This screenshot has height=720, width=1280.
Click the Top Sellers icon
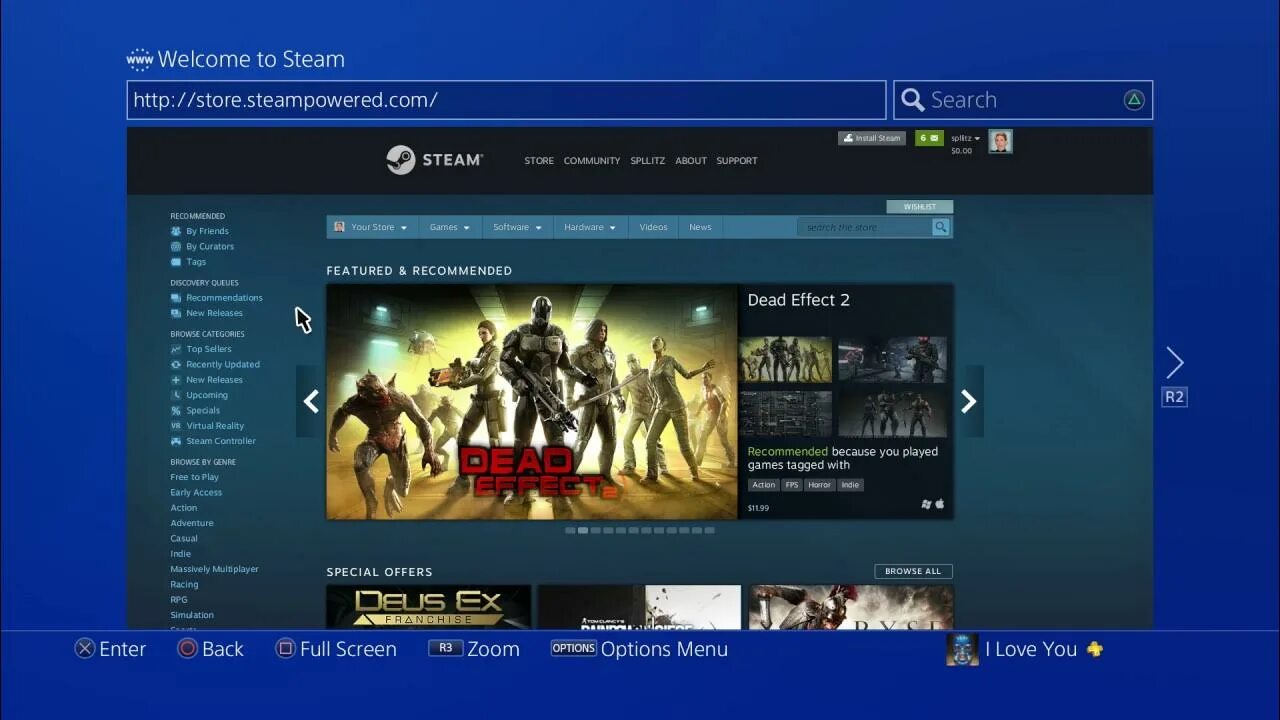[176, 349]
